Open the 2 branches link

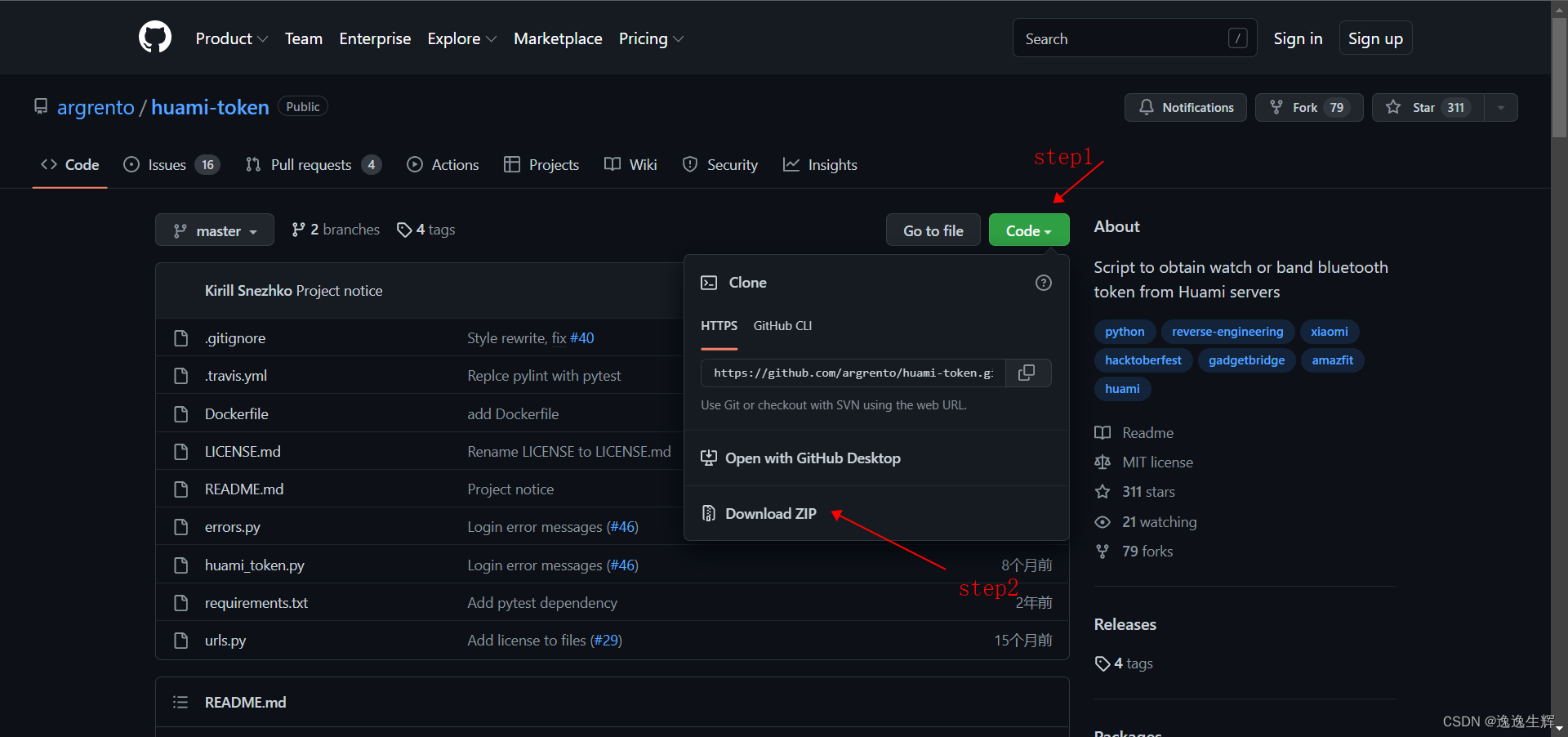336,230
